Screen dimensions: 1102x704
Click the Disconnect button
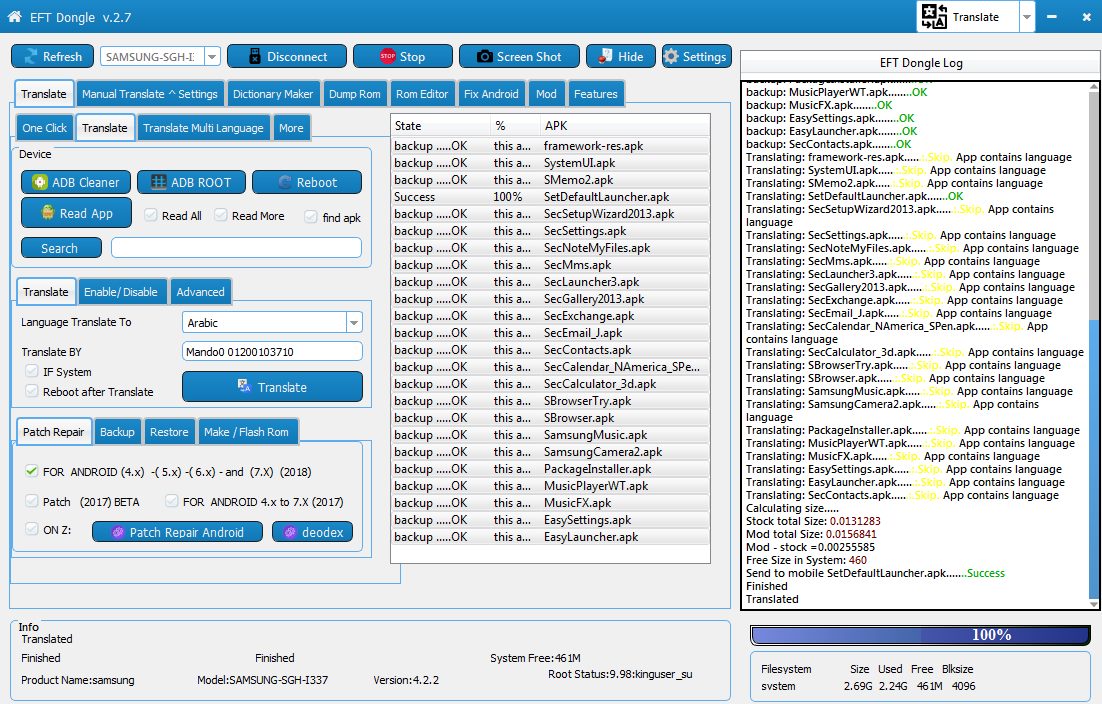coord(287,56)
